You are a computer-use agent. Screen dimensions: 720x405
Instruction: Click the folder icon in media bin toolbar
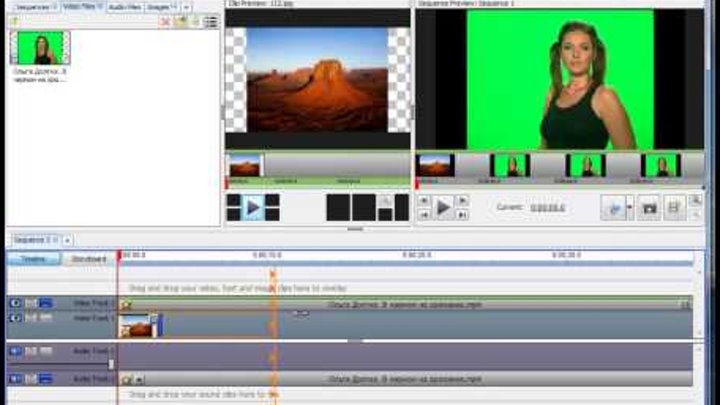click(x=181, y=22)
